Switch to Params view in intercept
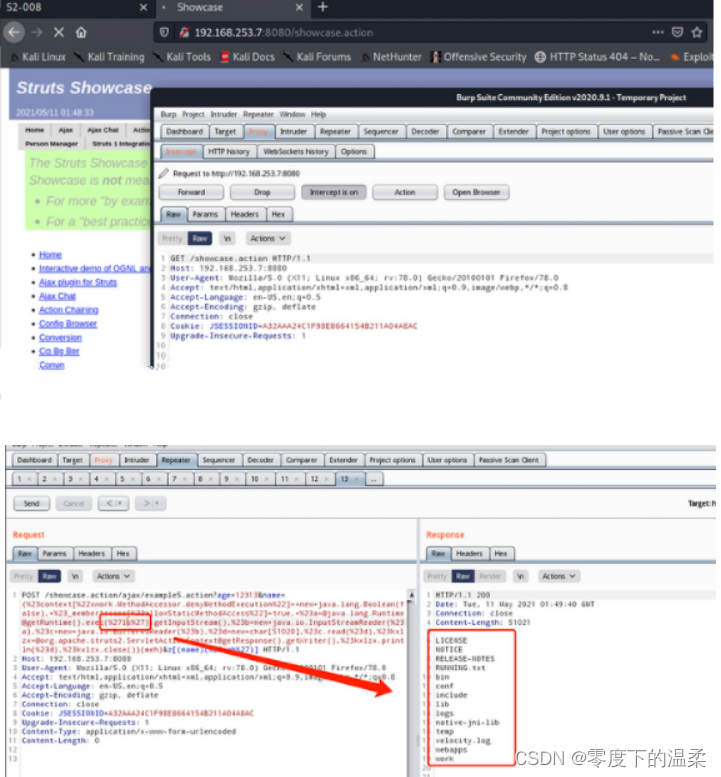721x777 pixels. click(205, 215)
